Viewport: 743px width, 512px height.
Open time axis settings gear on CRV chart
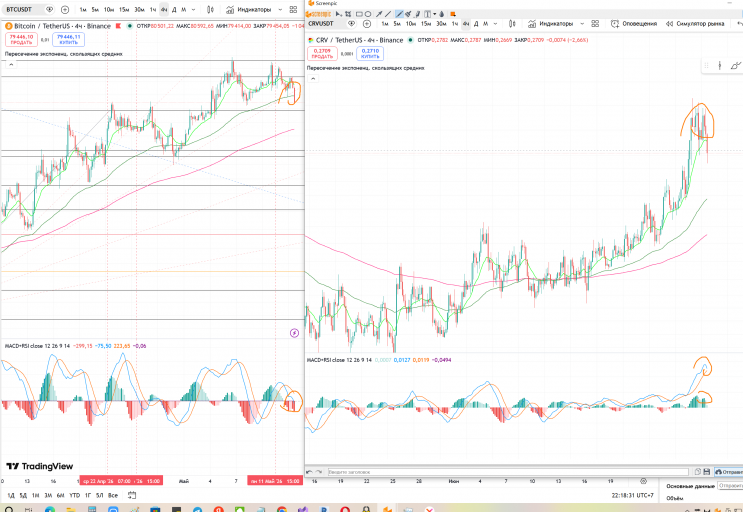point(643,481)
